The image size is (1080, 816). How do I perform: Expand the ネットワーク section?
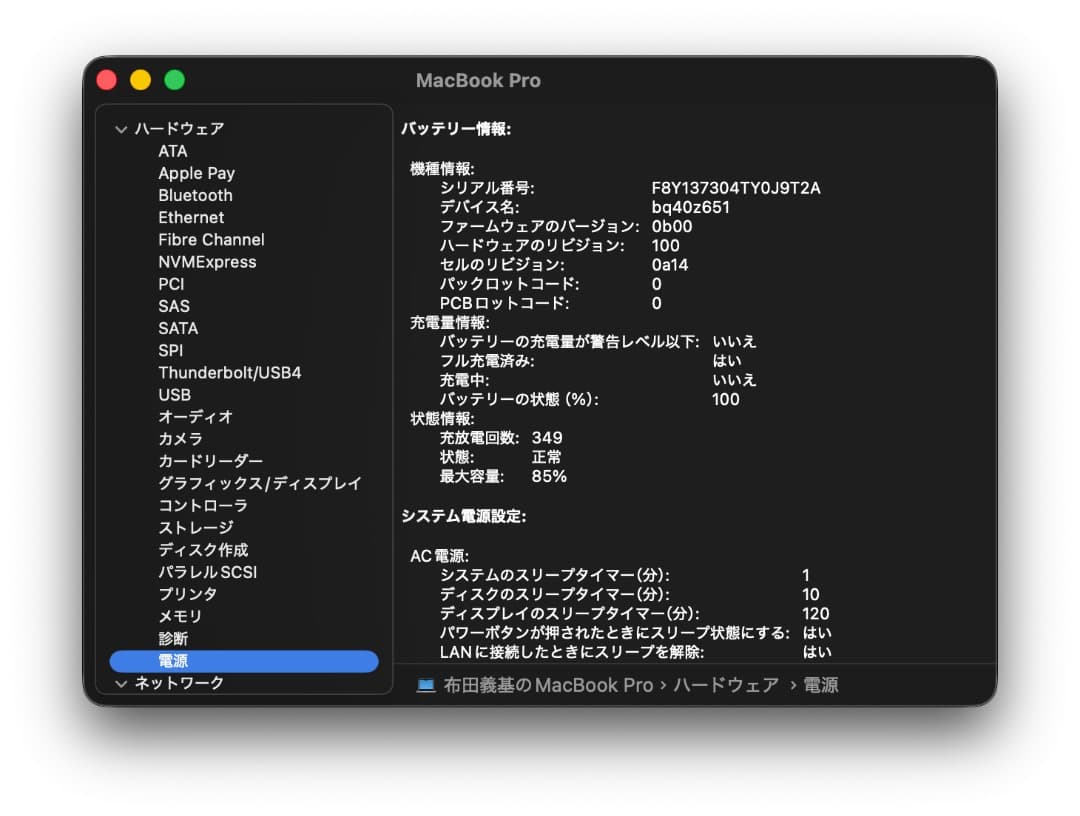(121, 683)
